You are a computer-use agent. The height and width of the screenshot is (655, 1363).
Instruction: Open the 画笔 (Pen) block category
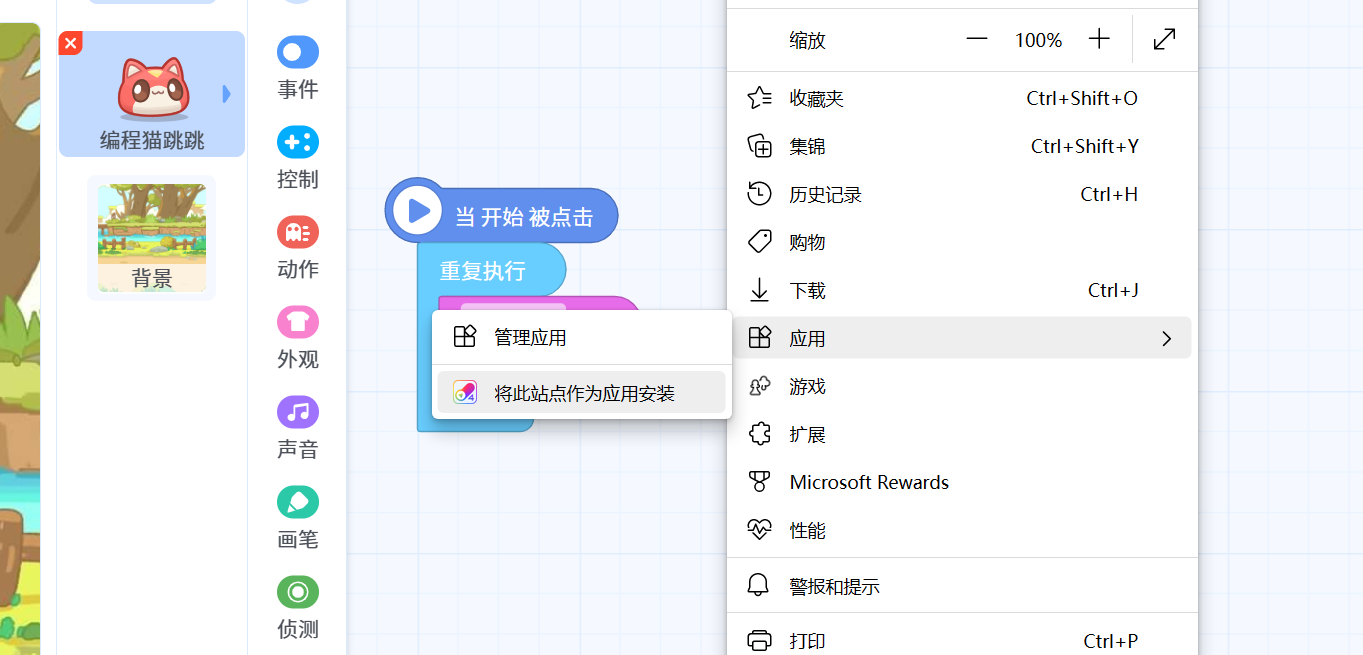[298, 518]
